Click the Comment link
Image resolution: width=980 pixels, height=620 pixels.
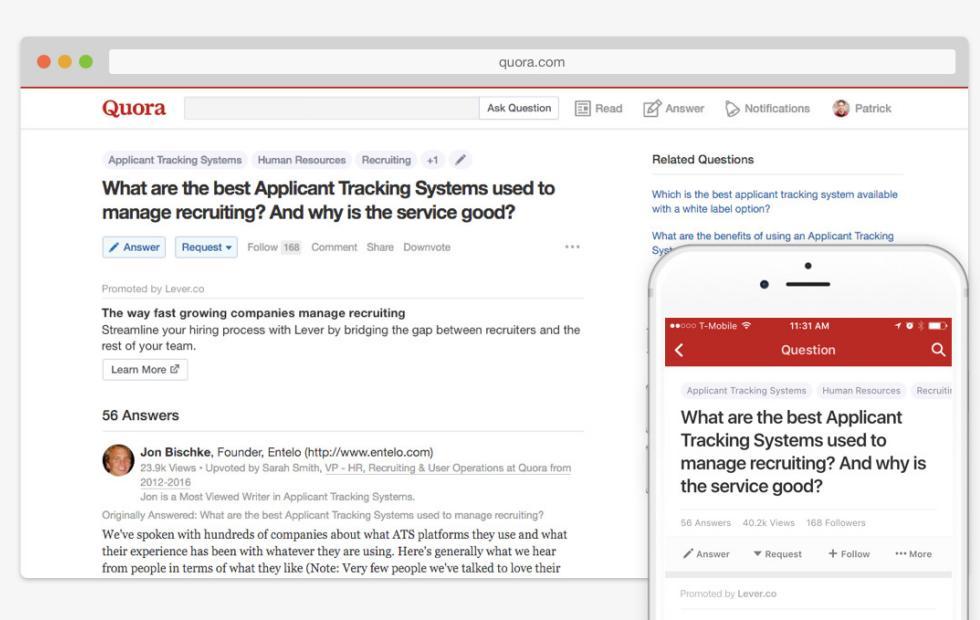pyautogui.click(x=334, y=248)
